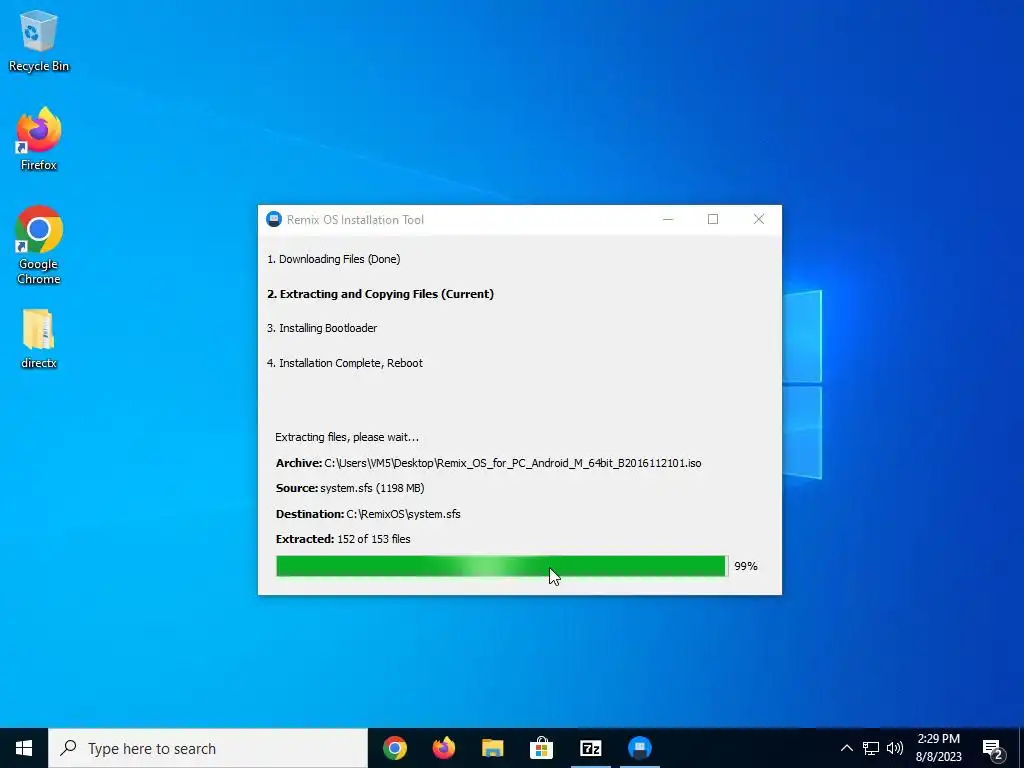Select the Google Chrome desktop shortcut
This screenshot has height=768, width=1024.
(39, 245)
